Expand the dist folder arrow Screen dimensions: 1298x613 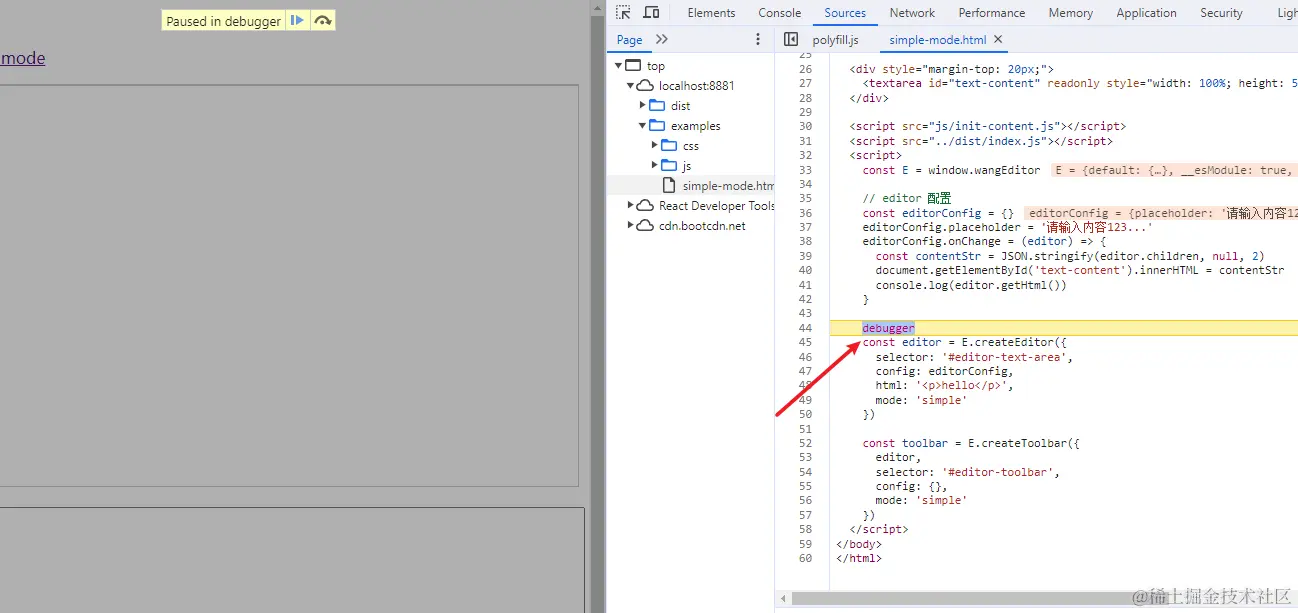coord(643,105)
